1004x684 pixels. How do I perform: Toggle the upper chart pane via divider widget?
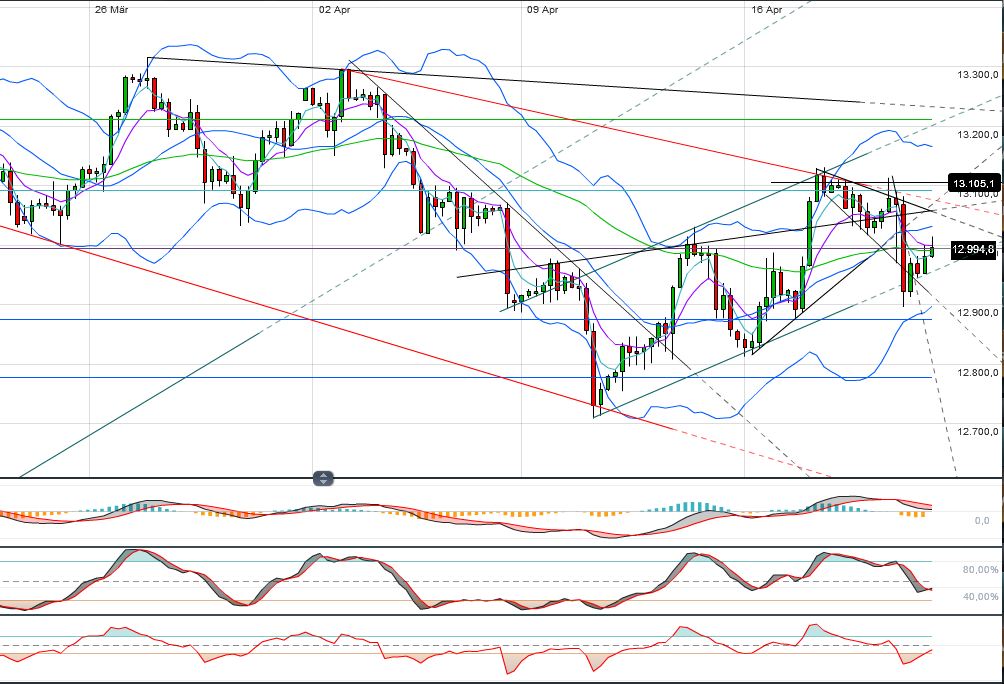(x=323, y=478)
